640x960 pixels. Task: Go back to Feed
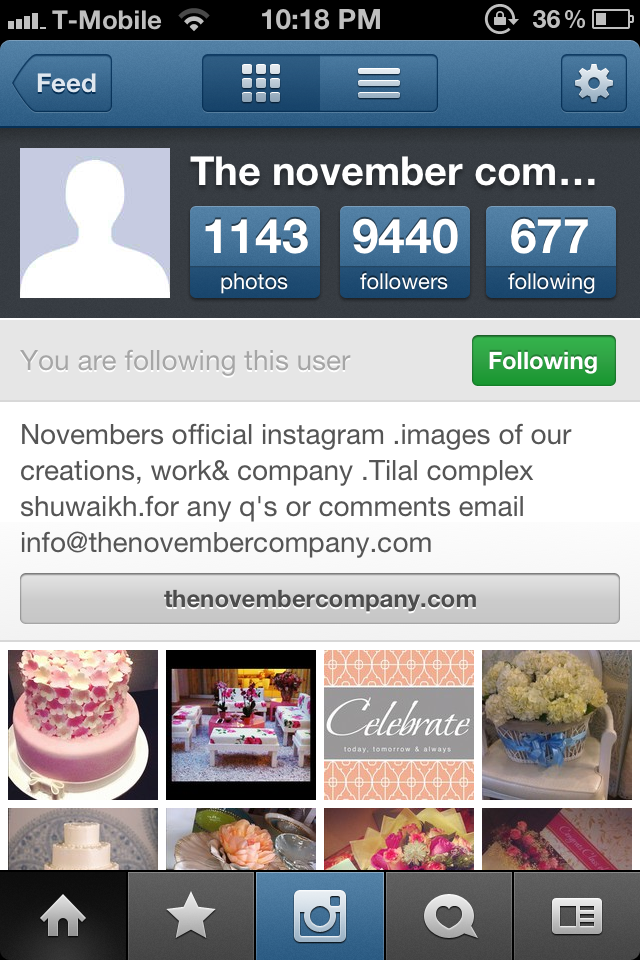pyautogui.click(x=62, y=83)
